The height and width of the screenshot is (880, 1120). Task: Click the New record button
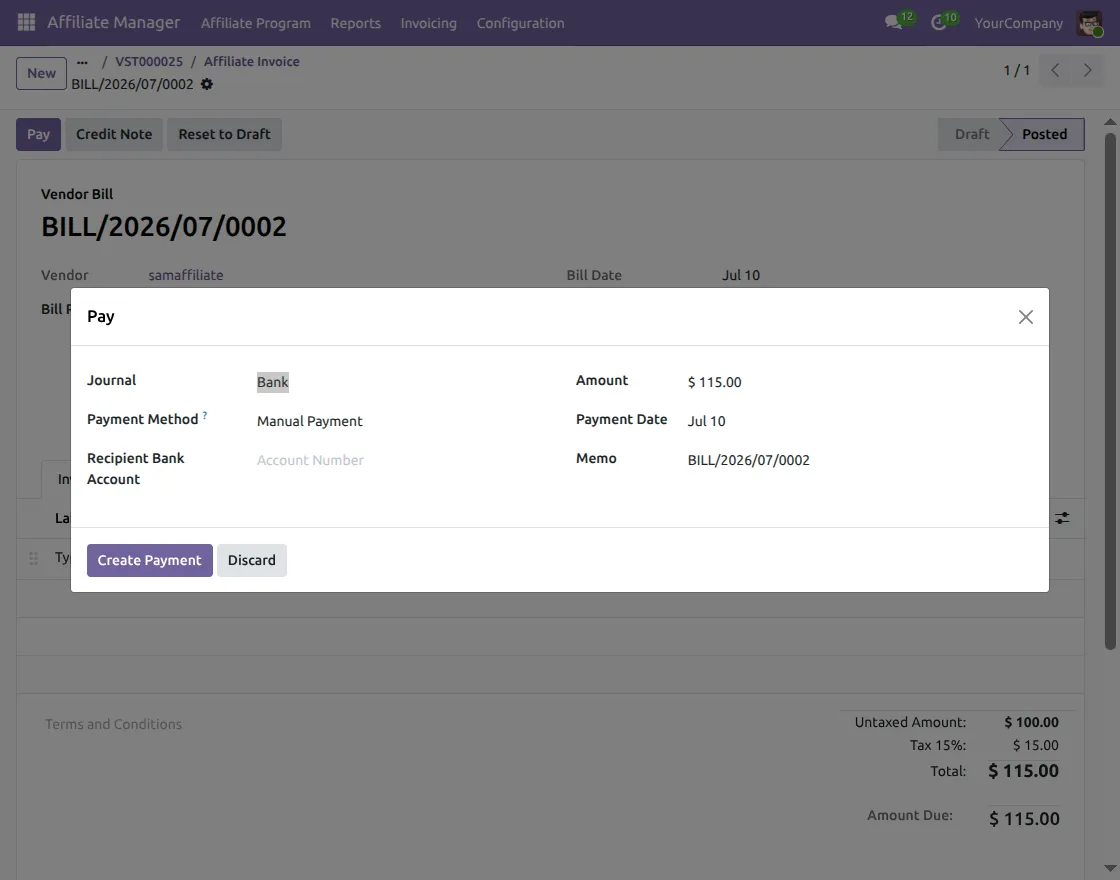click(x=41, y=74)
